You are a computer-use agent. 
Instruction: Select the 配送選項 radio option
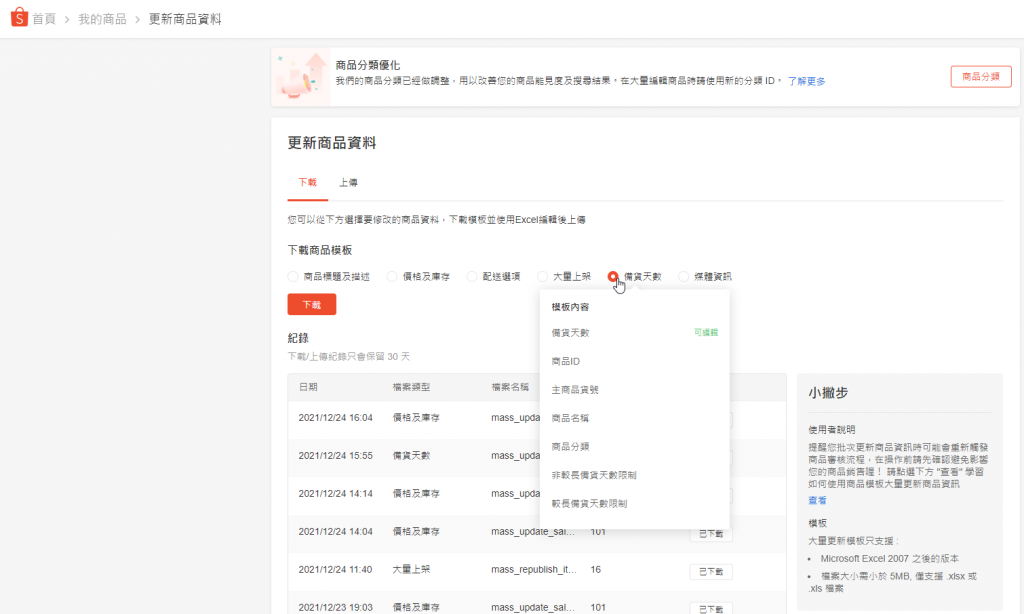click(x=472, y=276)
